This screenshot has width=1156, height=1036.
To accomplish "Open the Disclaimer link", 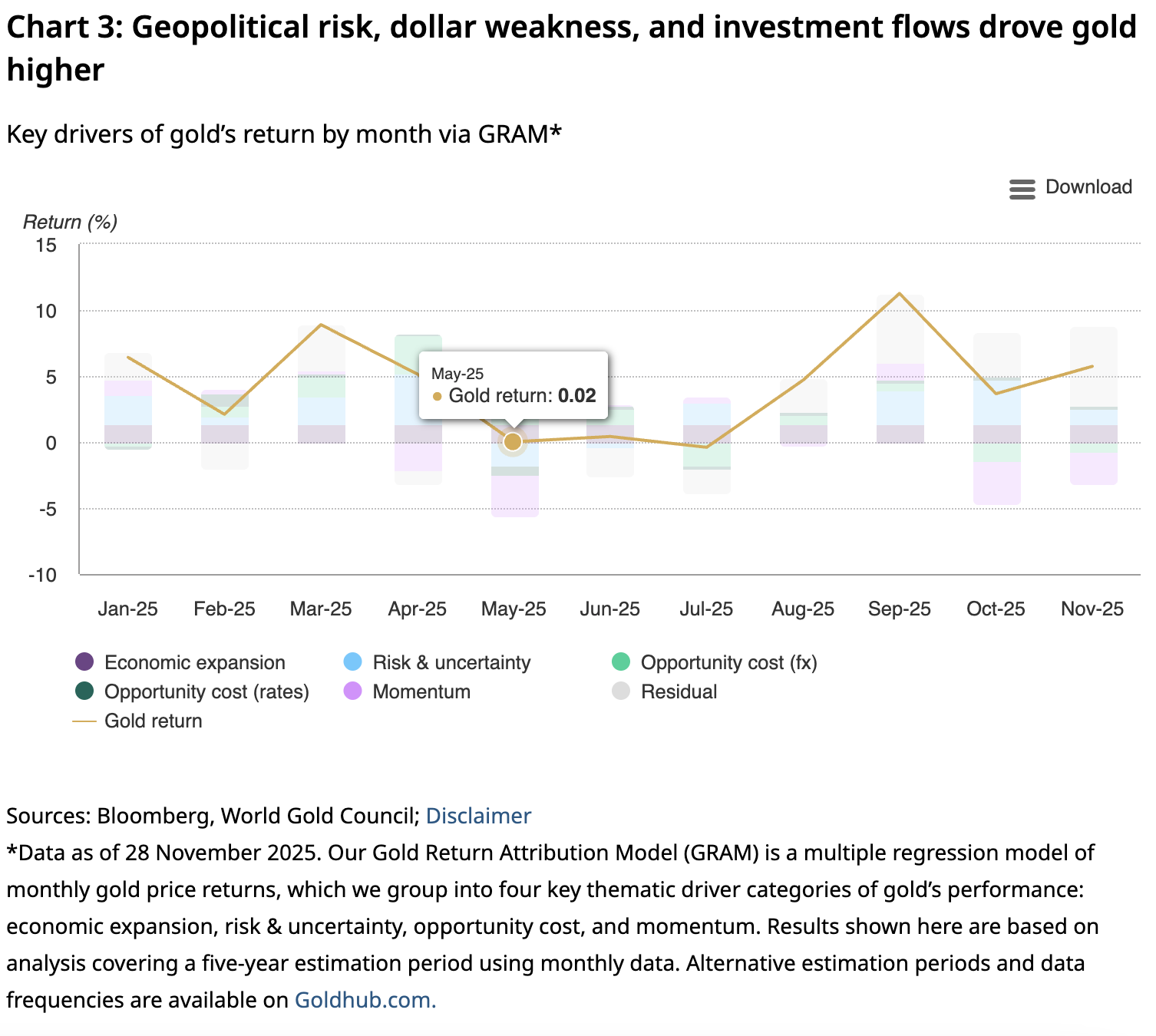I will coord(477,816).
